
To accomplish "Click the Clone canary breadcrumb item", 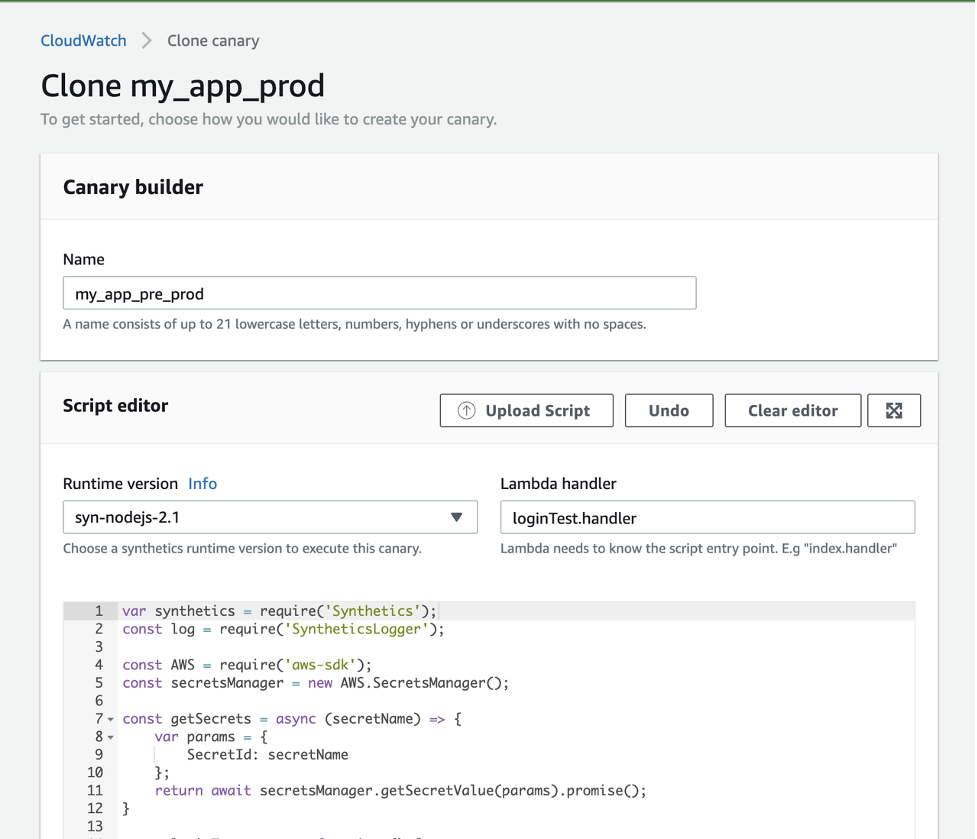I will click(213, 40).
